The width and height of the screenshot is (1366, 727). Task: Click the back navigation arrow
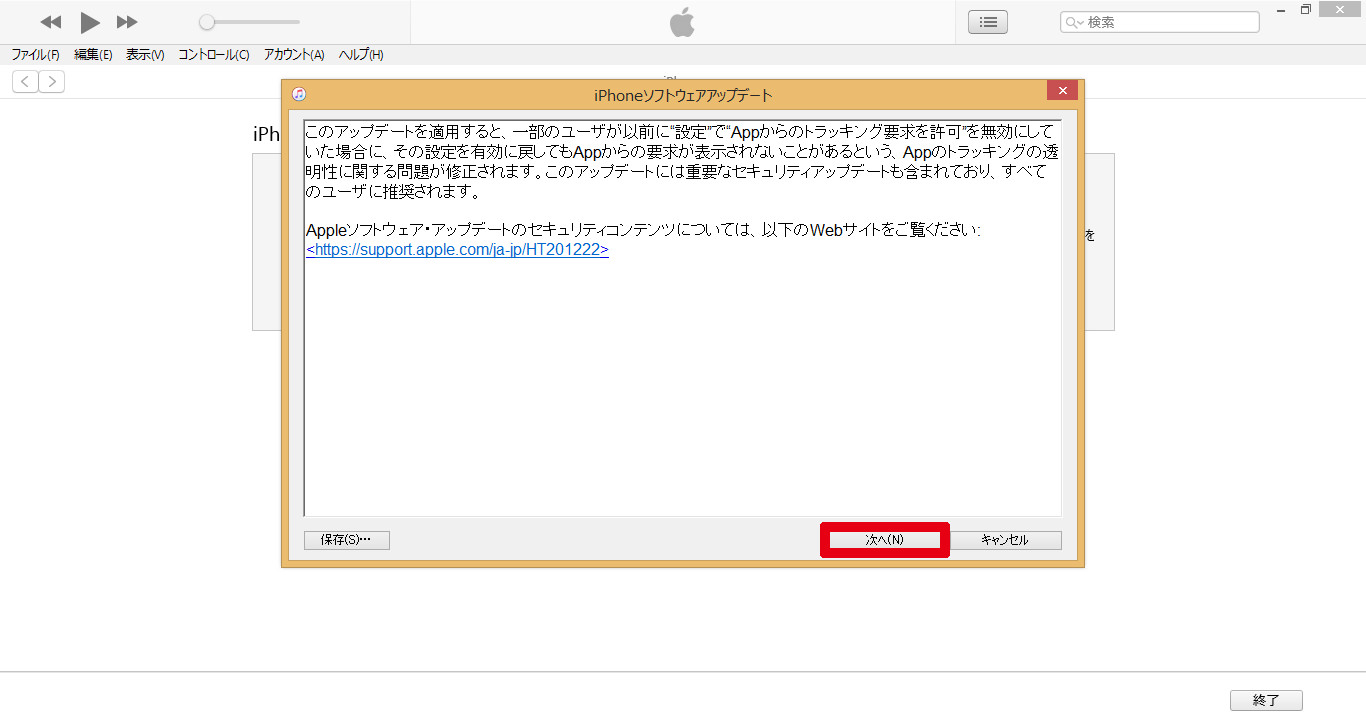pos(25,82)
